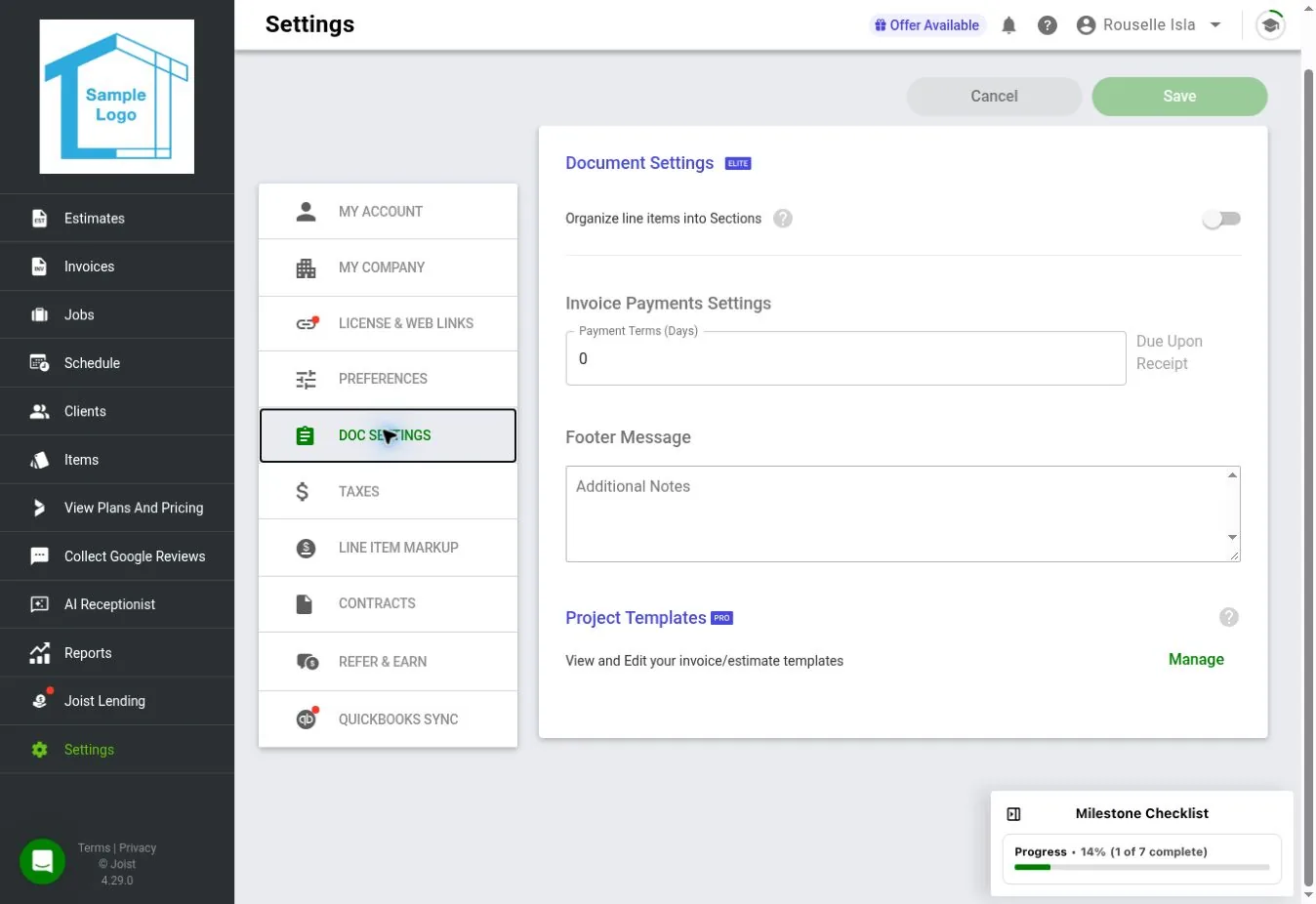This screenshot has height=904, width=1316.
Task: Open License & Web Links tab
Action: [x=388, y=324]
